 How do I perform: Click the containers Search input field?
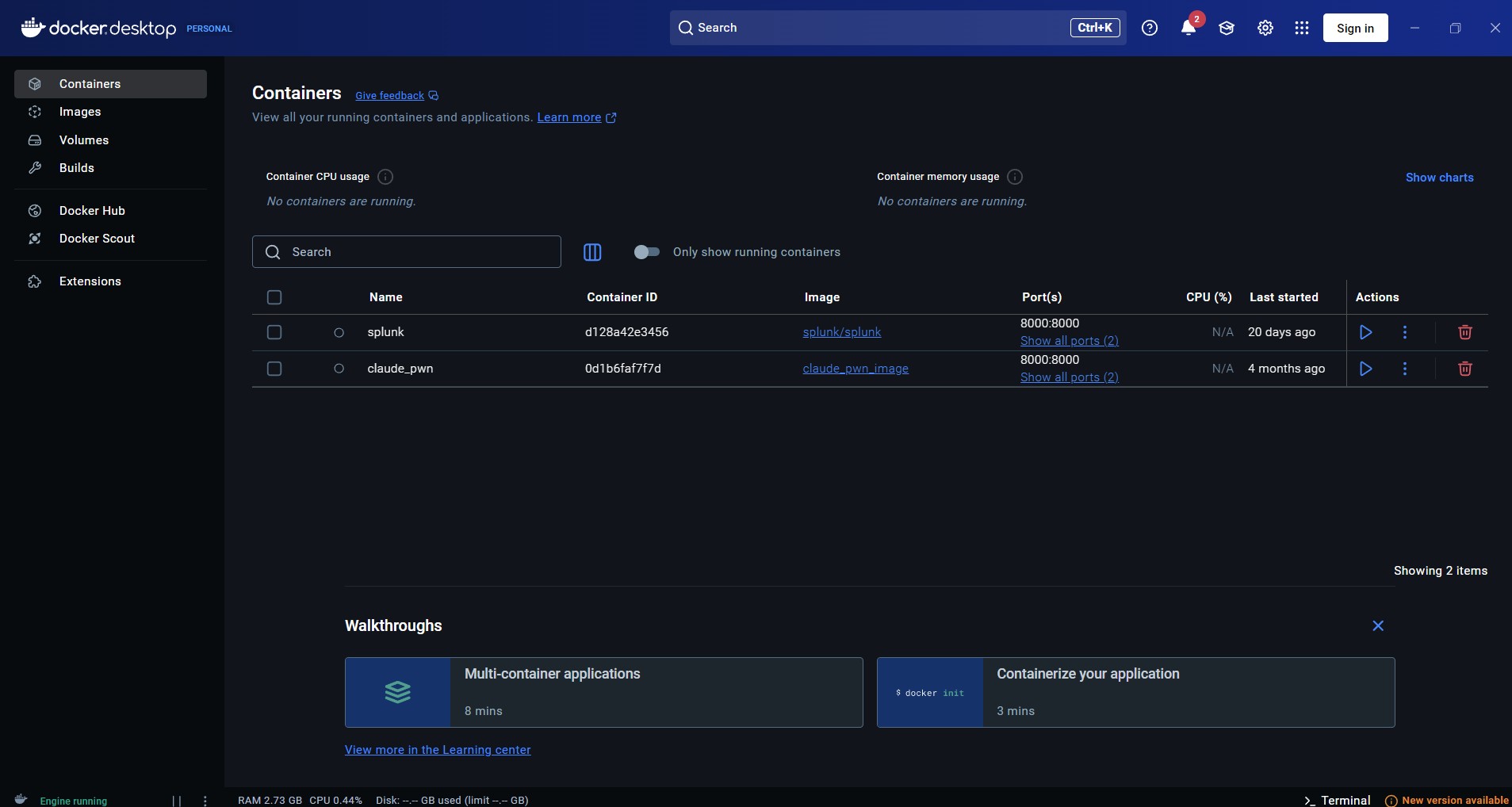click(406, 252)
